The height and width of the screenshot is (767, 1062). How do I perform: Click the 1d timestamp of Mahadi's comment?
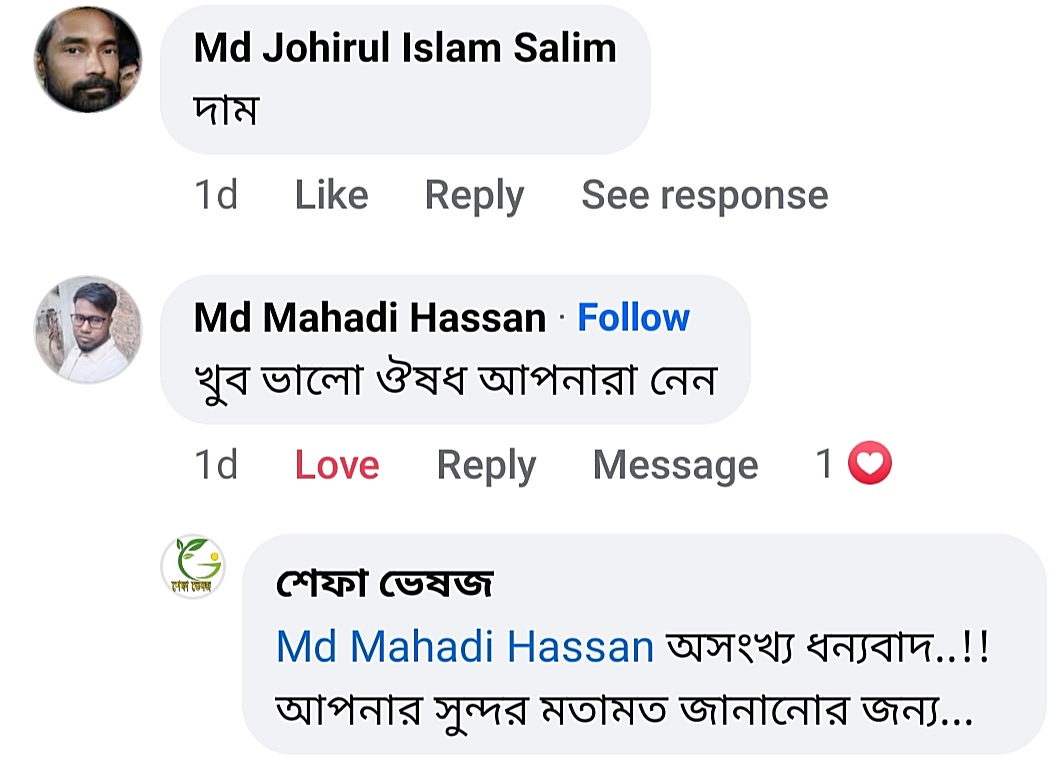tap(216, 465)
